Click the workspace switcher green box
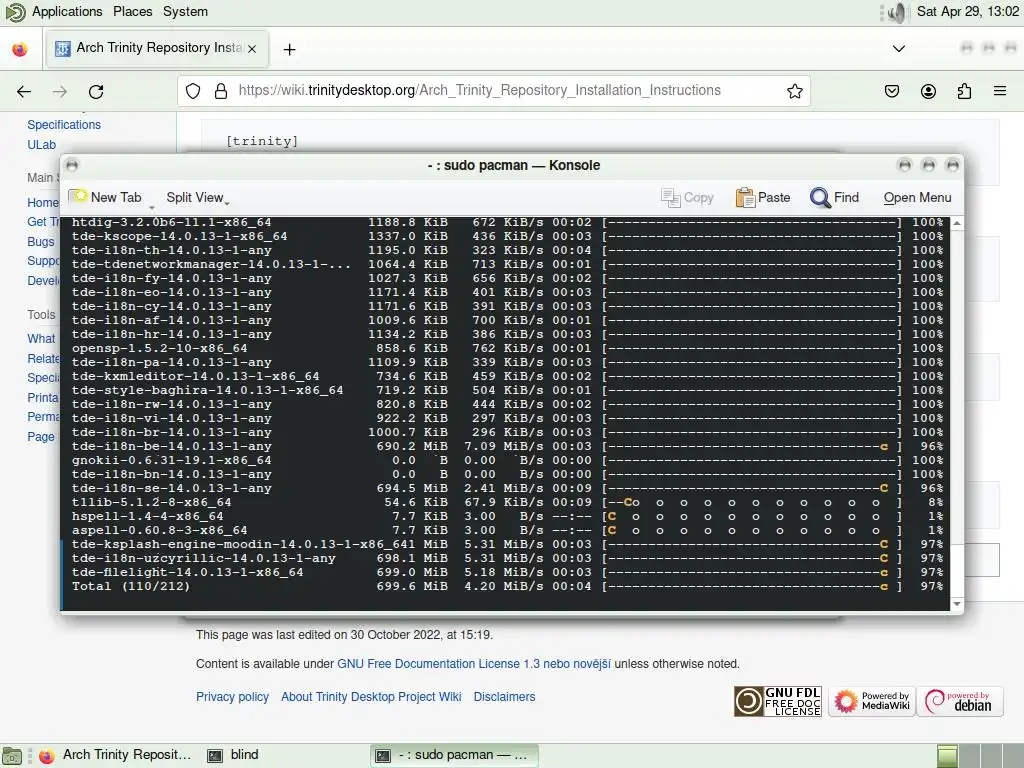 pyautogui.click(x=947, y=756)
